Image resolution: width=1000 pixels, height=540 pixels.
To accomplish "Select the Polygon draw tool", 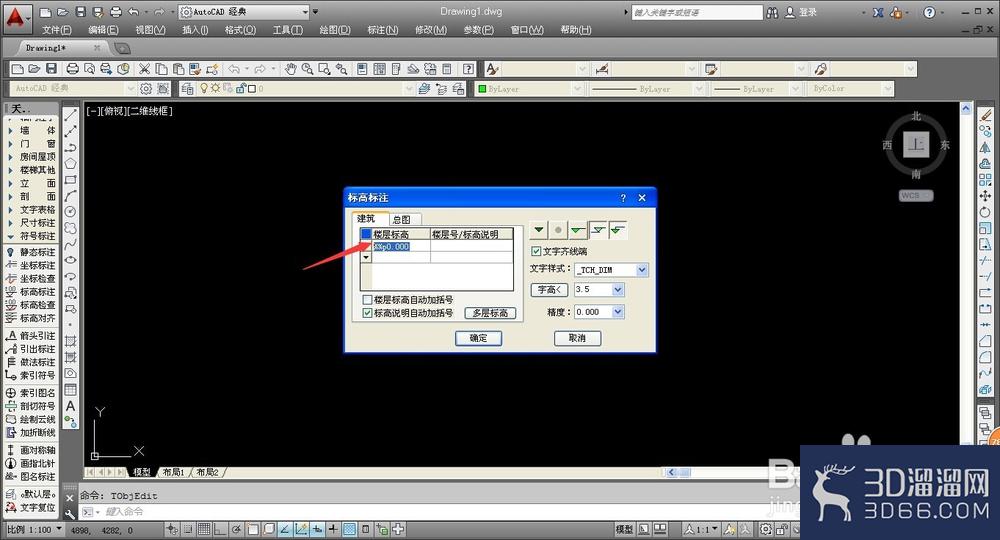I will point(71,164).
